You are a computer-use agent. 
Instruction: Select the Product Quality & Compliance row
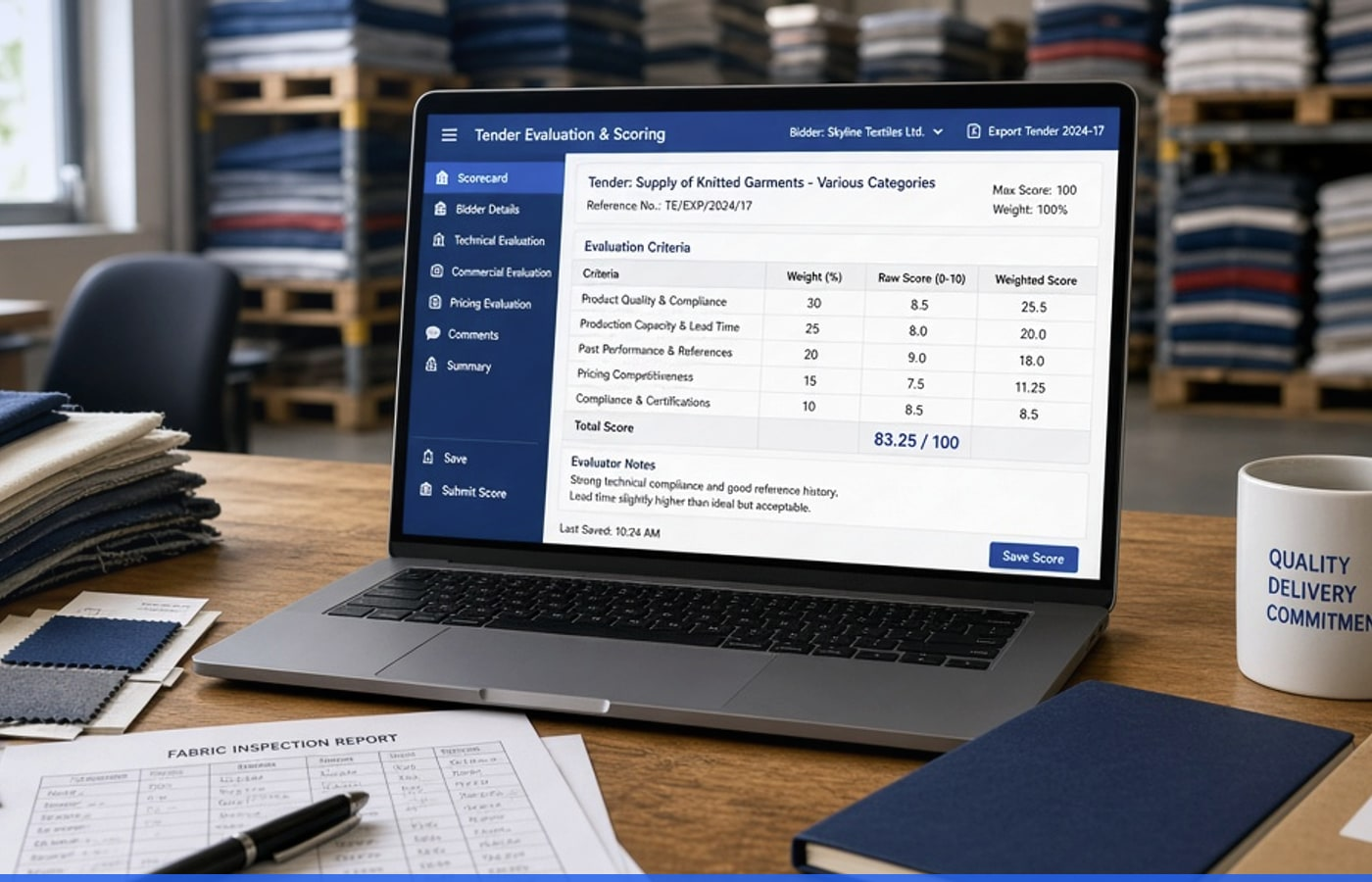click(832, 304)
